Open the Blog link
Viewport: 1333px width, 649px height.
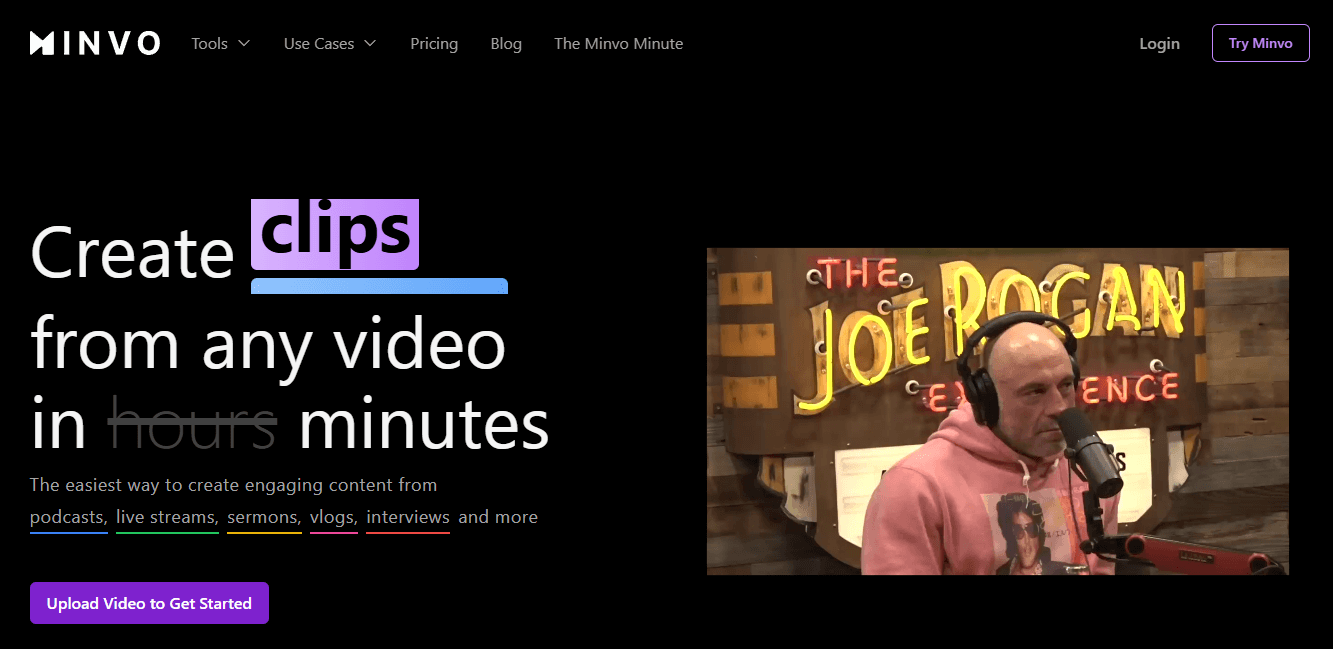coord(506,43)
